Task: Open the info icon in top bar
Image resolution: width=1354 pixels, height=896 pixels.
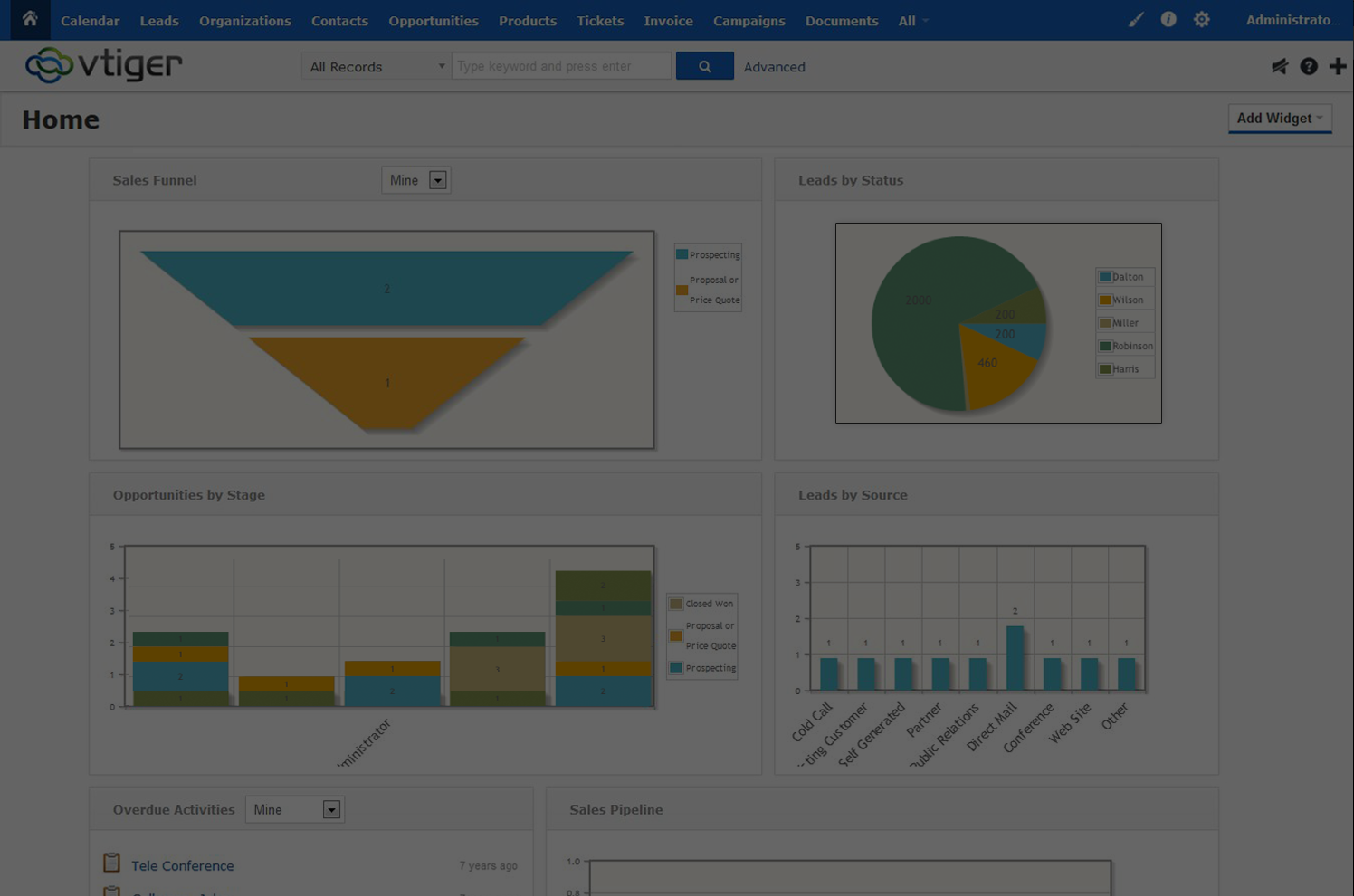Action: click(1168, 20)
